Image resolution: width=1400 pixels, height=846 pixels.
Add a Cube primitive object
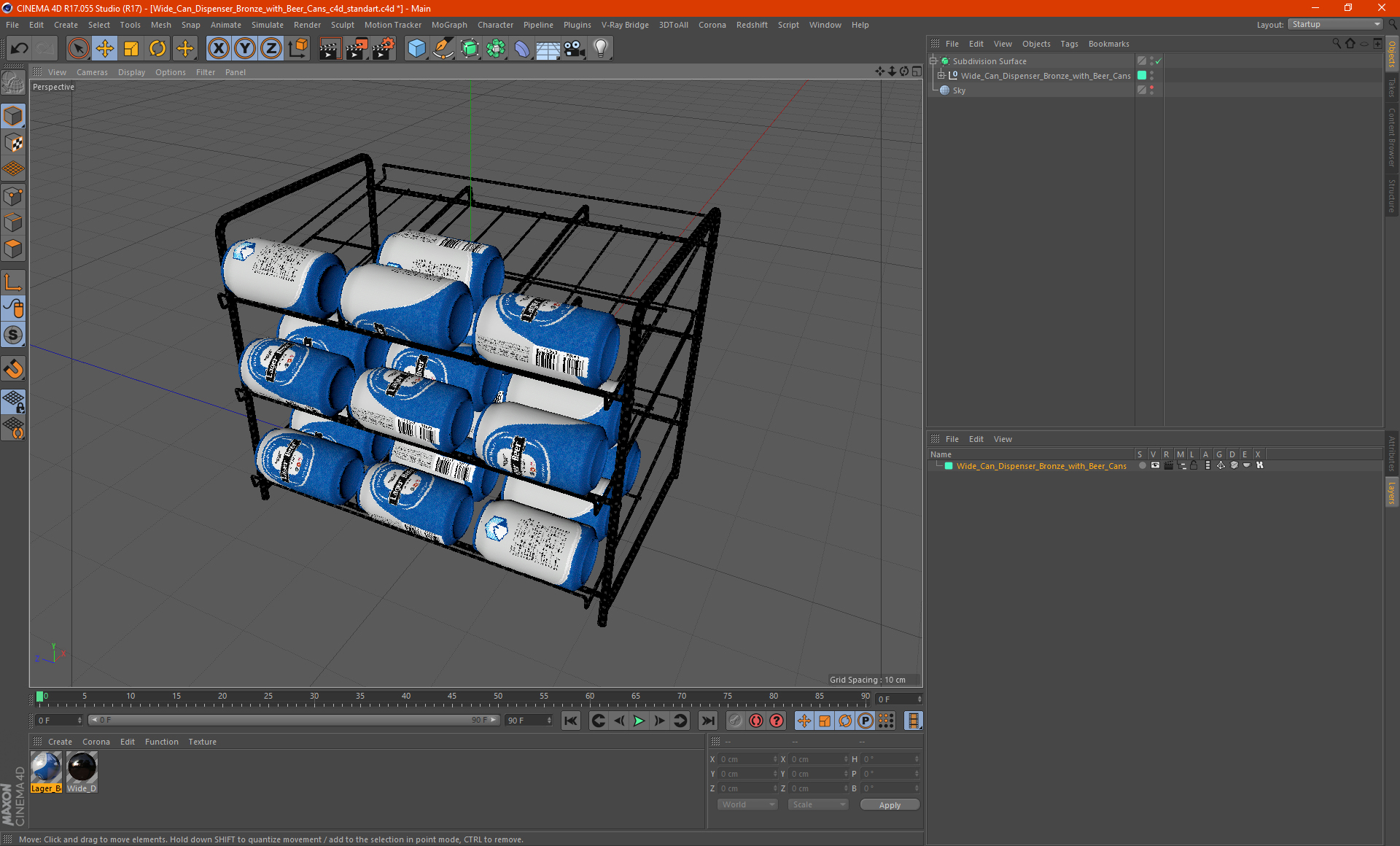416,48
